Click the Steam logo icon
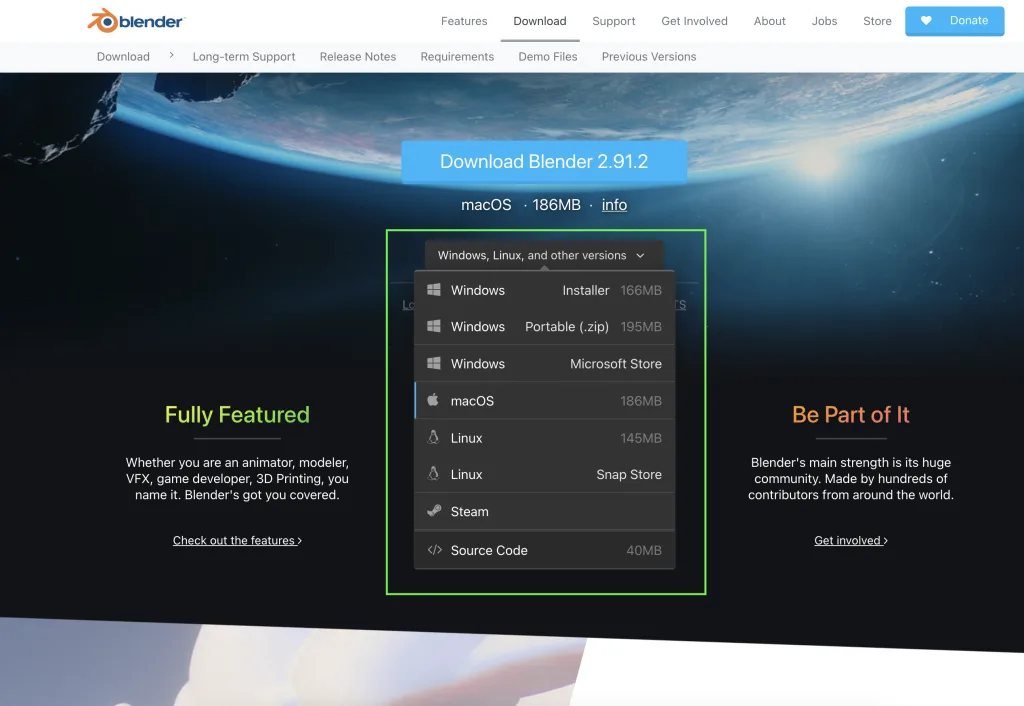The image size is (1024, 706). pyautogui.click(x=434, y=511)
